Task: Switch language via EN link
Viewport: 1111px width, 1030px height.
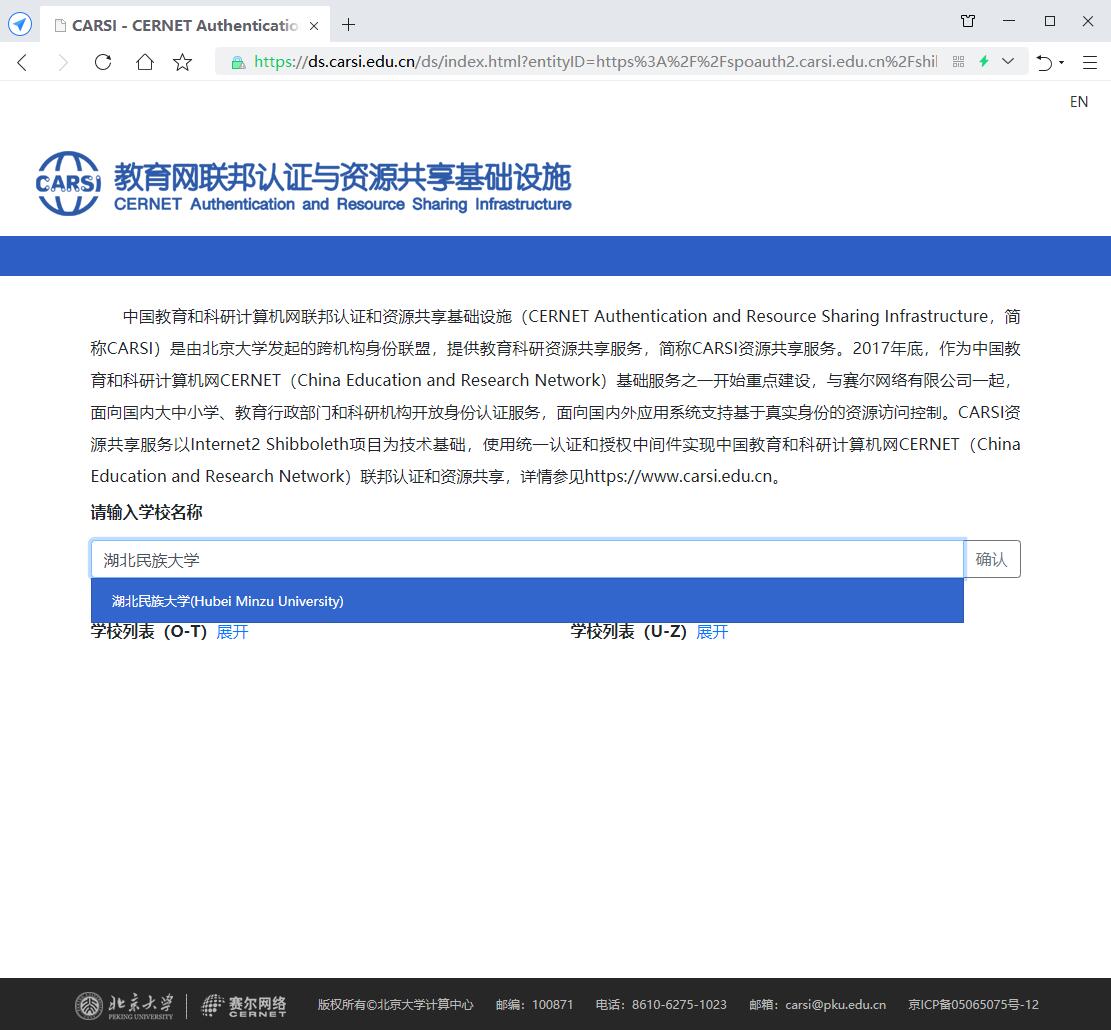Action: coord(1078,102)
